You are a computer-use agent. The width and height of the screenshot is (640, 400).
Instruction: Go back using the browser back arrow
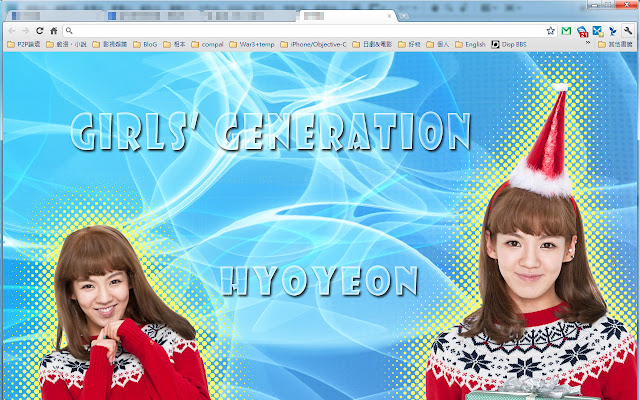coord(12,31)
